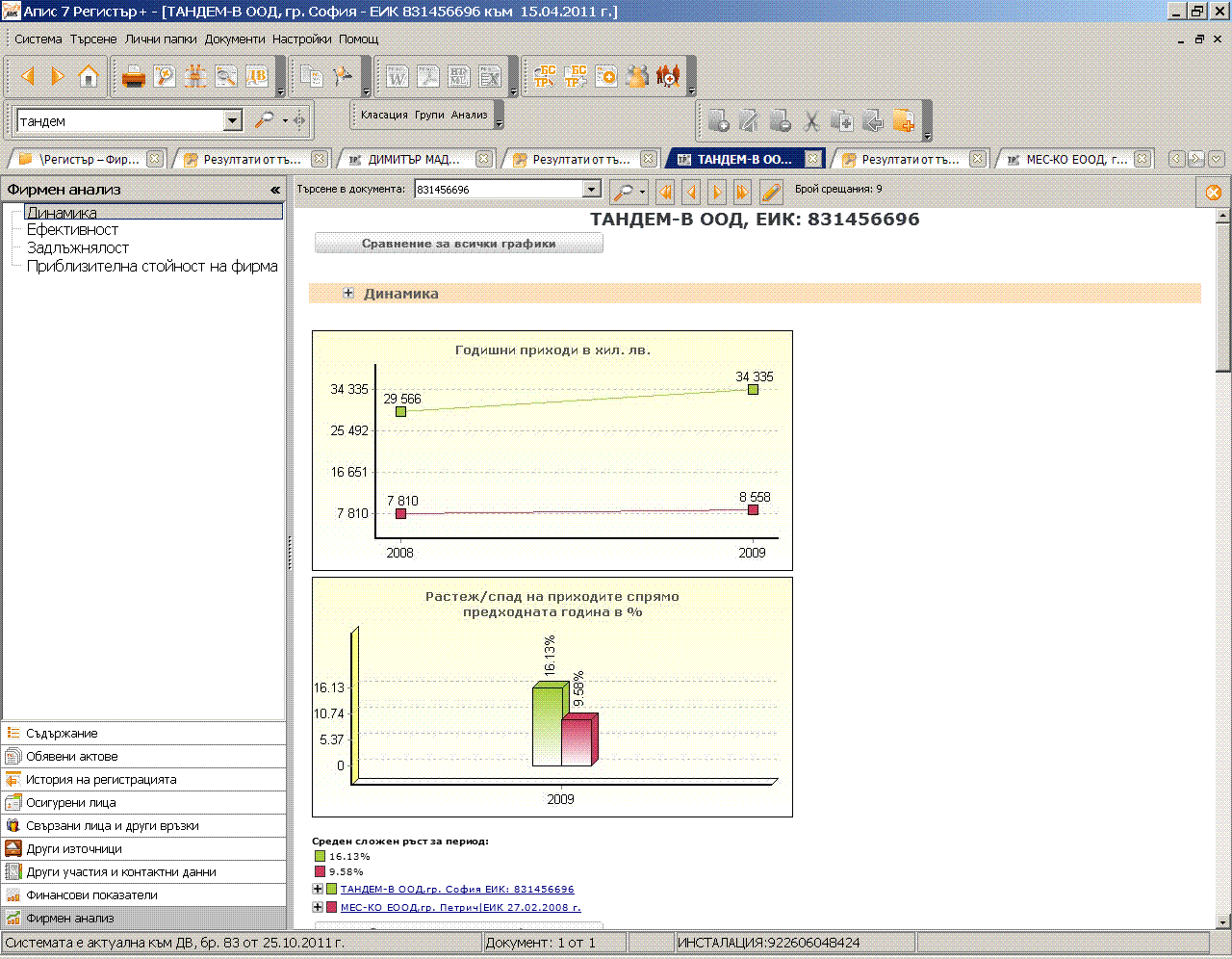Click the add document icon with plus

(719, 120)
